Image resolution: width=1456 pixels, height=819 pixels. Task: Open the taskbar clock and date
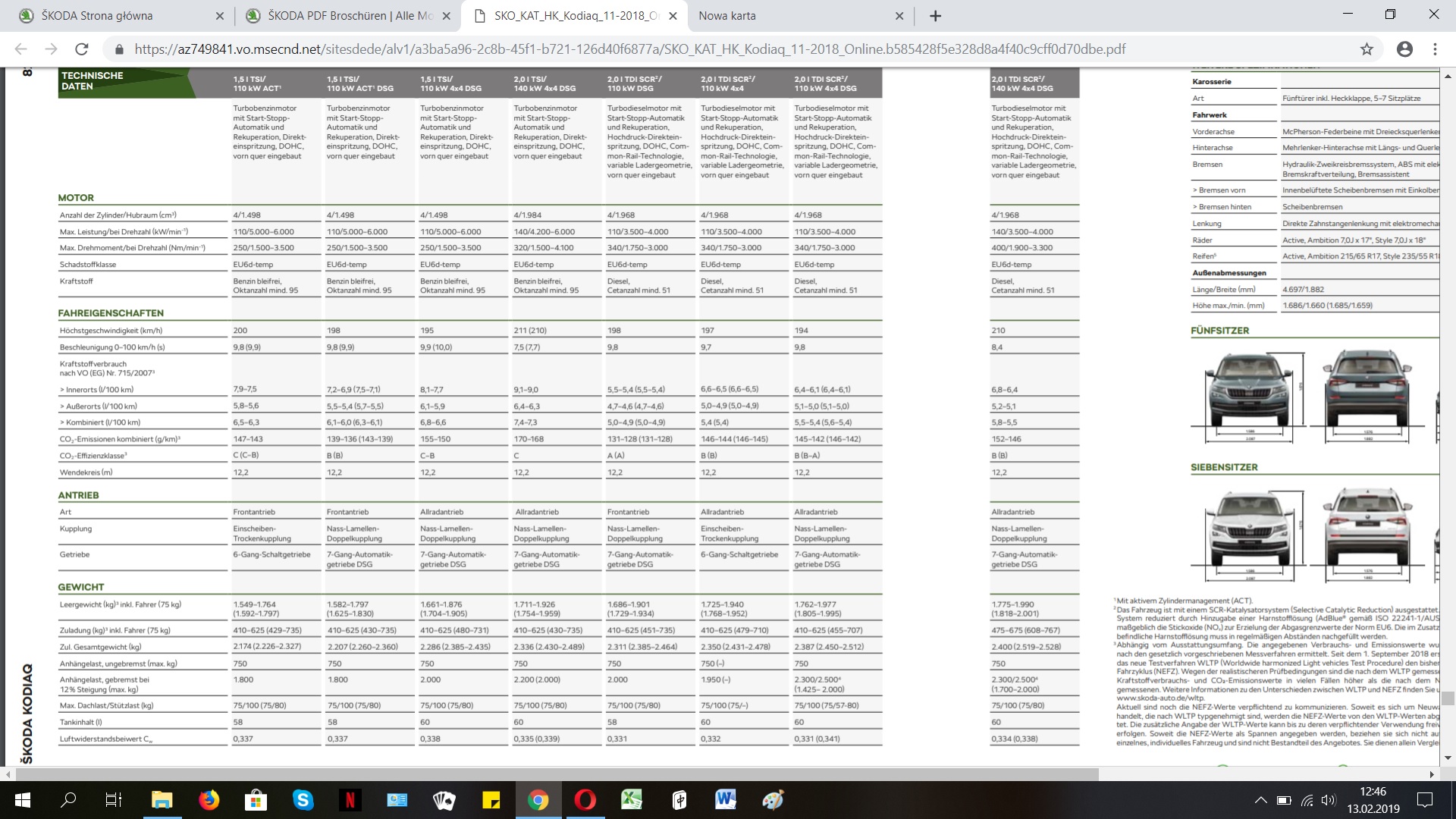coord(1373,800)
